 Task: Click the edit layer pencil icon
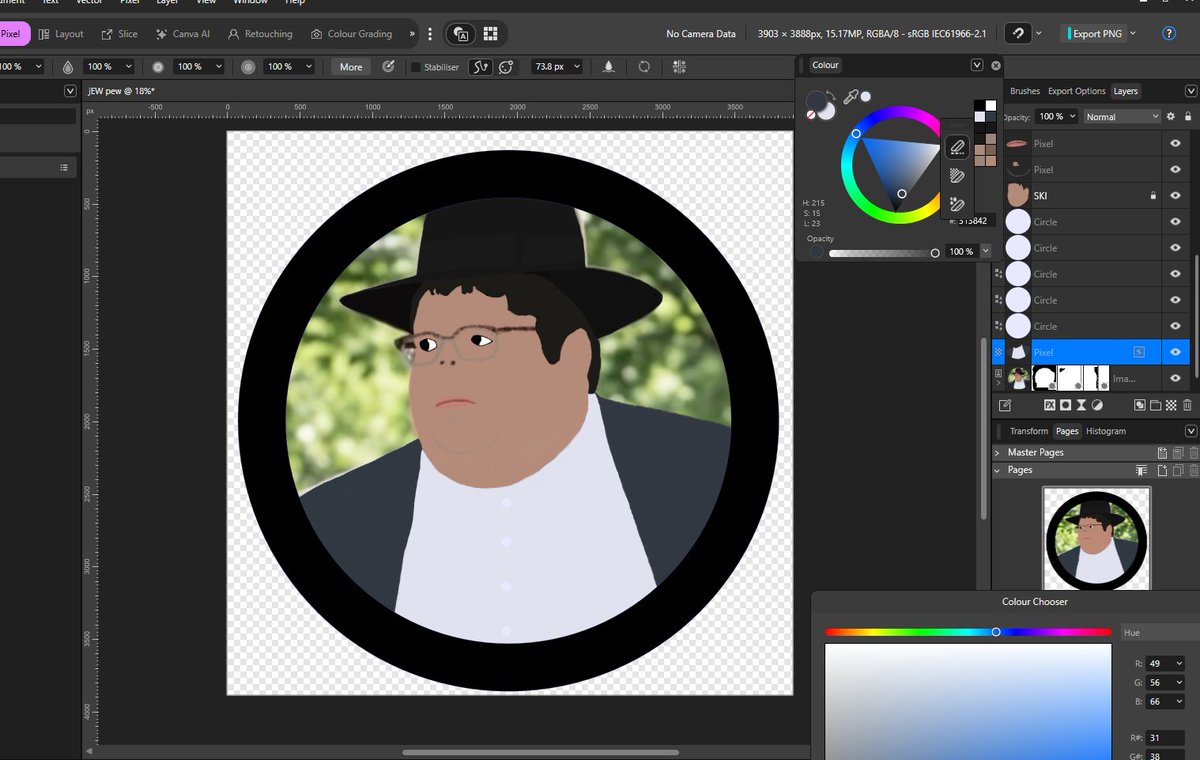pyautogui.click(x=1005, y=405)
